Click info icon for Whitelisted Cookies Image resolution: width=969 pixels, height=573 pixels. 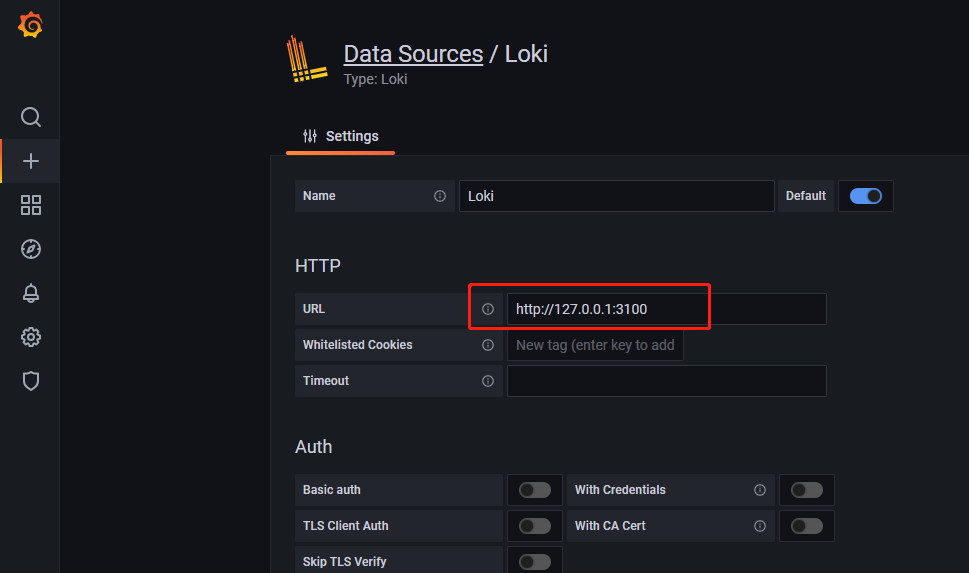pos(488,345)
